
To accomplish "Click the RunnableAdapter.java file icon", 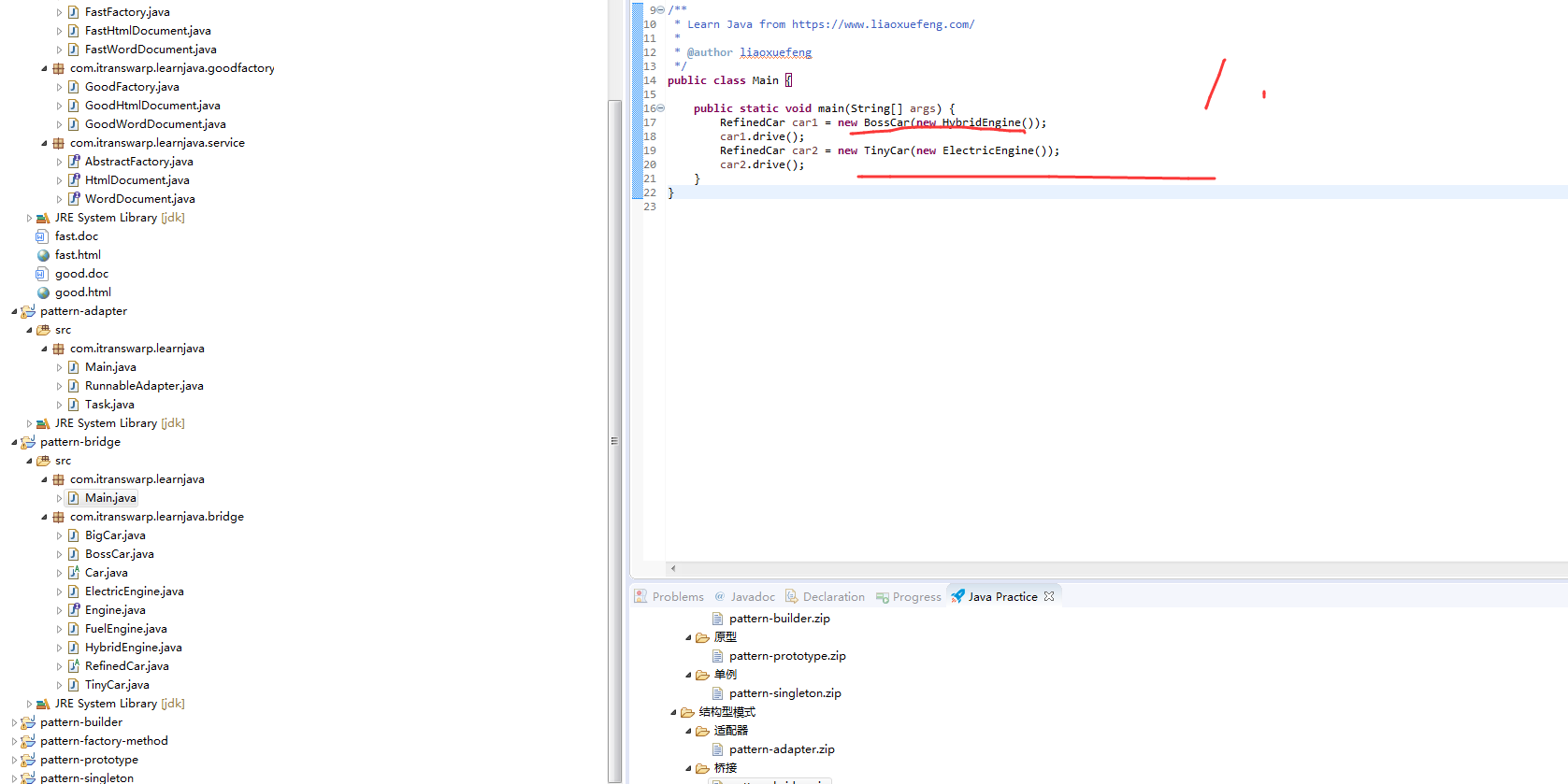I will click(x=73, y=386).
